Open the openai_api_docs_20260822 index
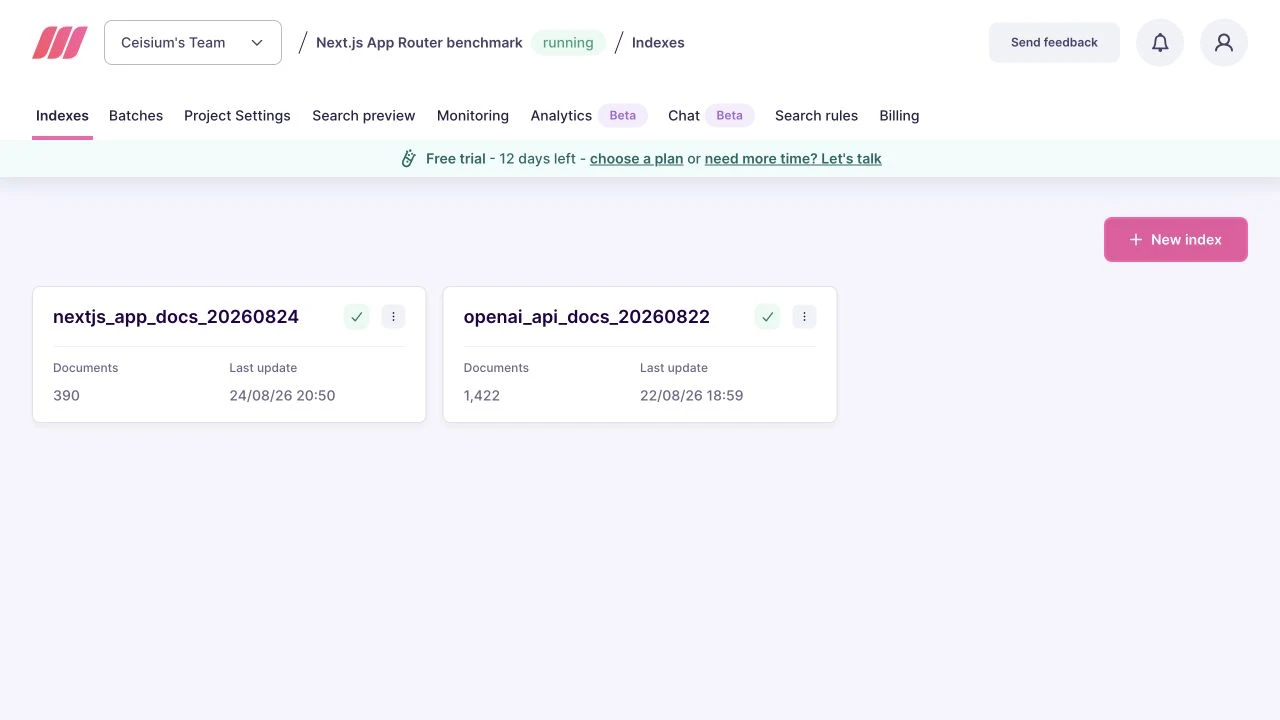The image size is (1280, 720). click(587, 317)
